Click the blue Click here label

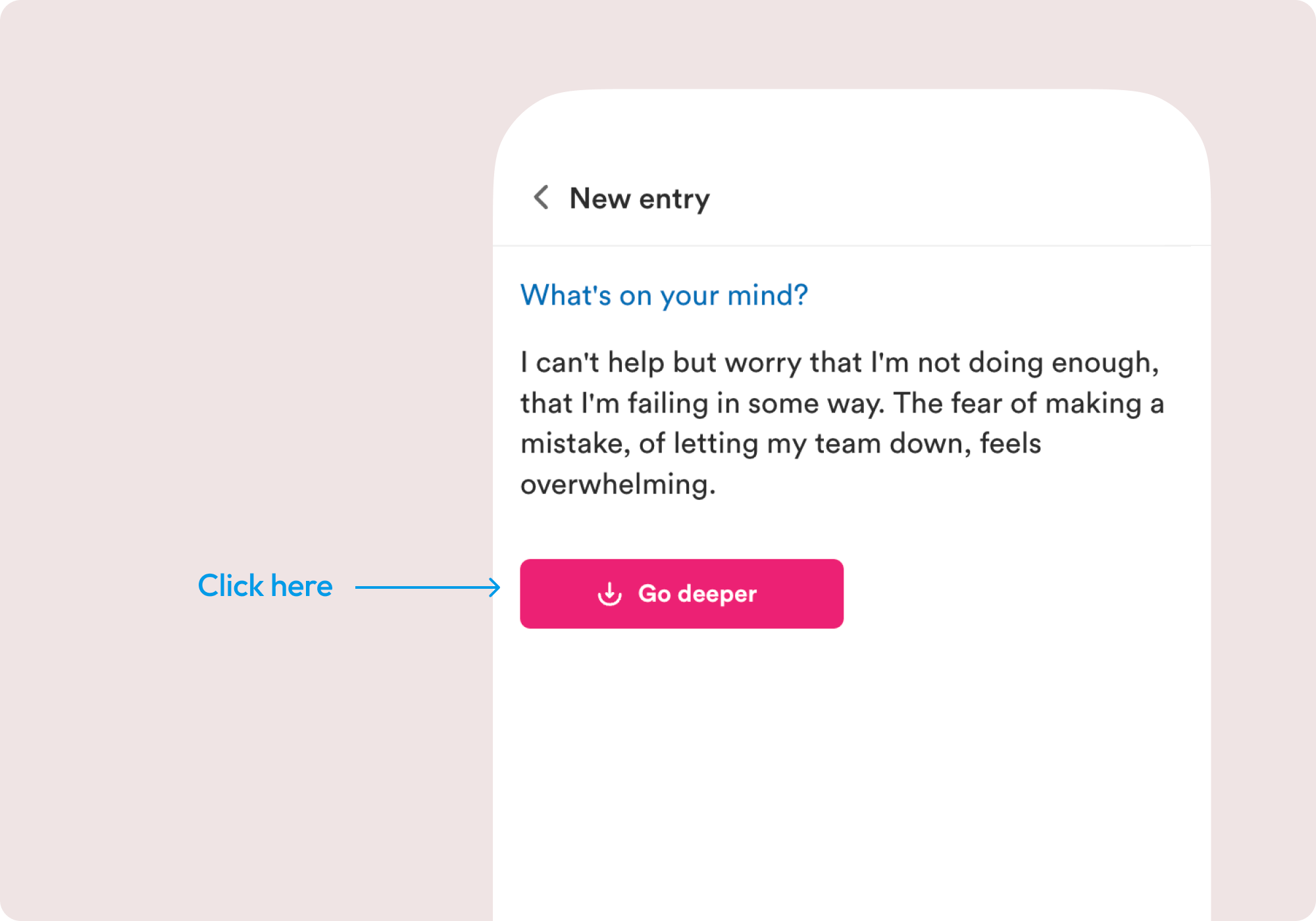tap(265, 585)
